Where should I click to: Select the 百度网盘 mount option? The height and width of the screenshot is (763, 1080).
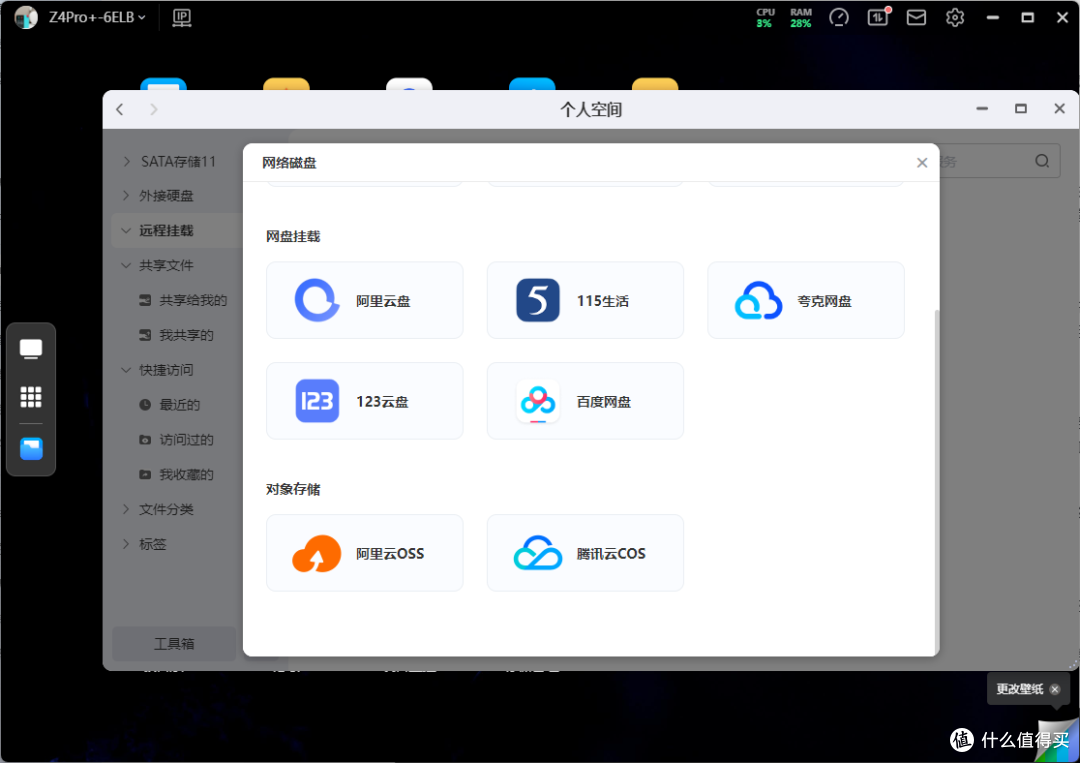(x=585, y=401)
